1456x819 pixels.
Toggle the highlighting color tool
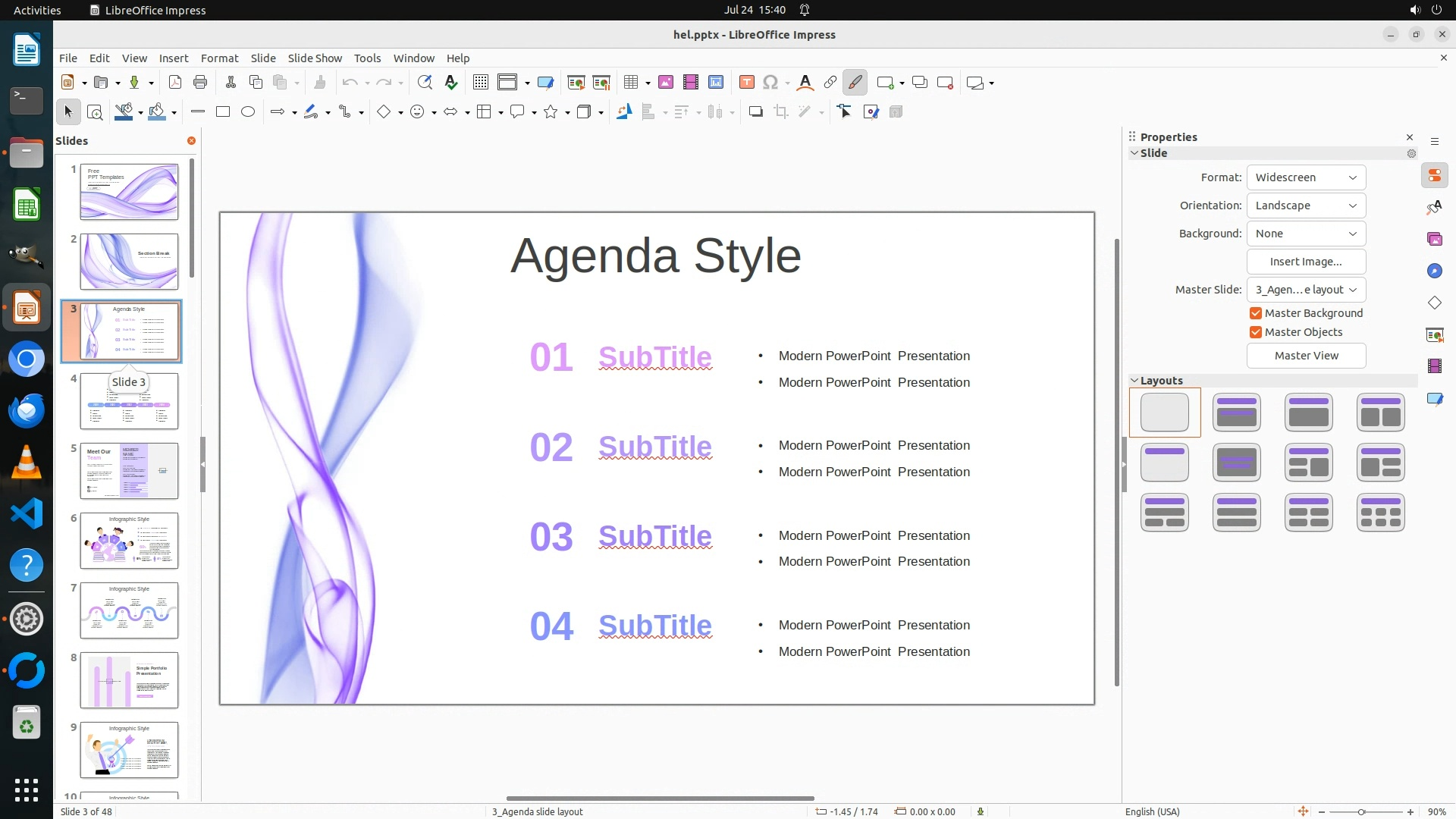coord(855,83)
